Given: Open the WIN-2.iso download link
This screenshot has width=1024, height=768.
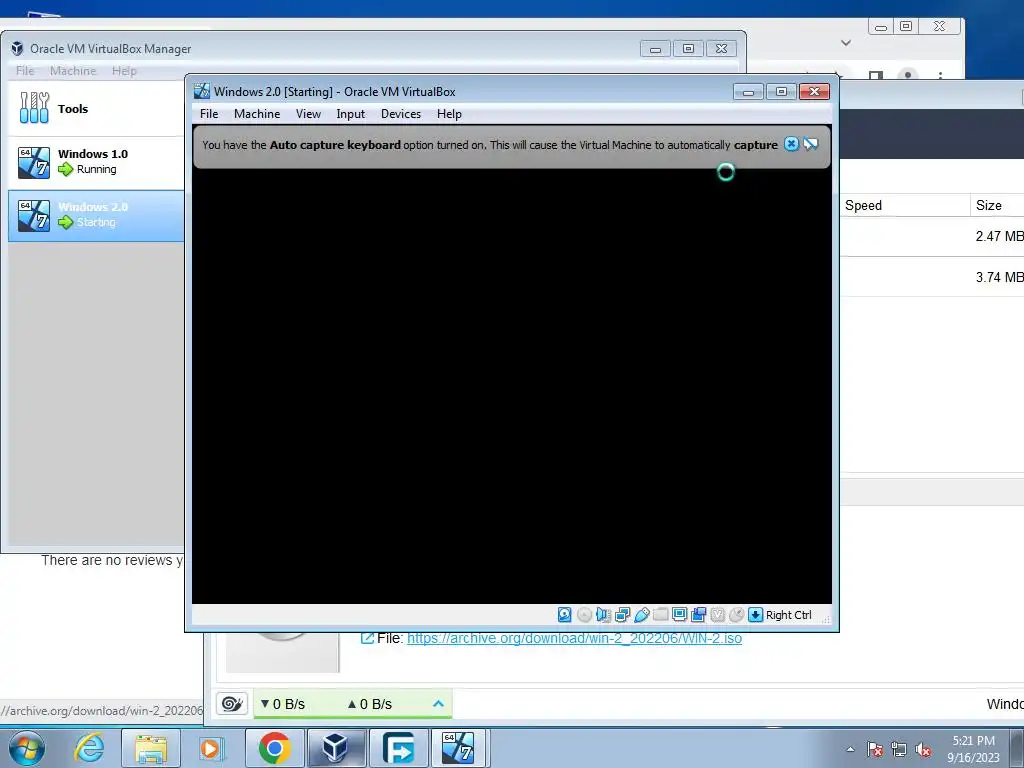Looking at the screenshot, I should [574, 638].
